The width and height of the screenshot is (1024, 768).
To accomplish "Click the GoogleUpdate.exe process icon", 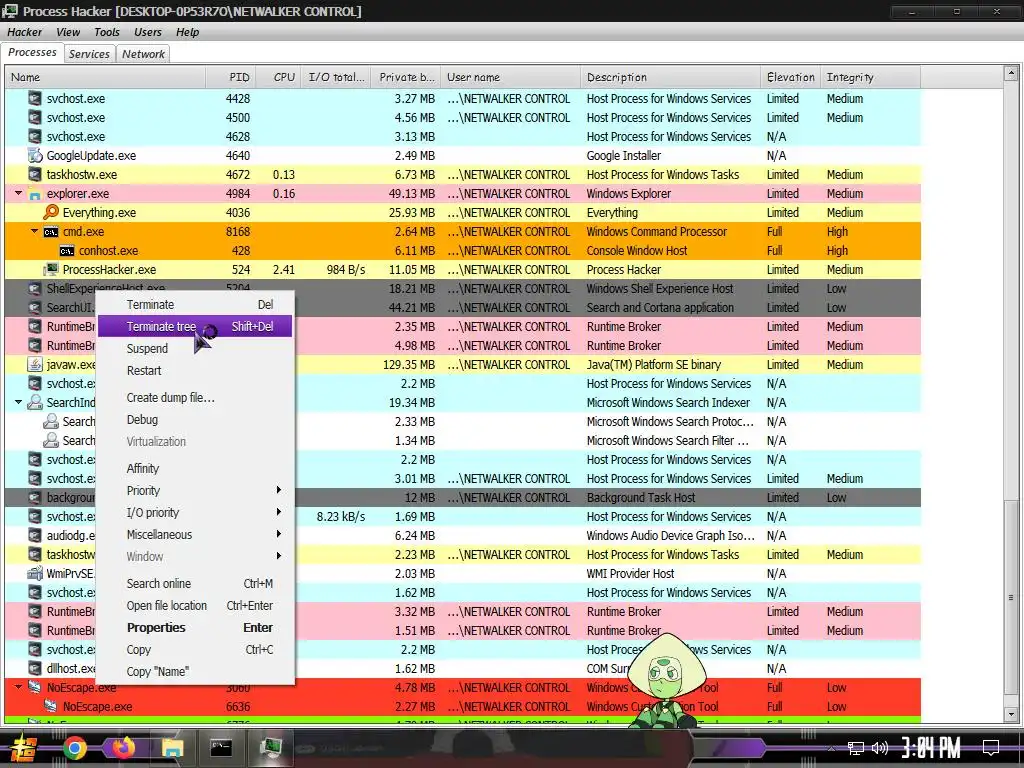I will pos(35,155).
